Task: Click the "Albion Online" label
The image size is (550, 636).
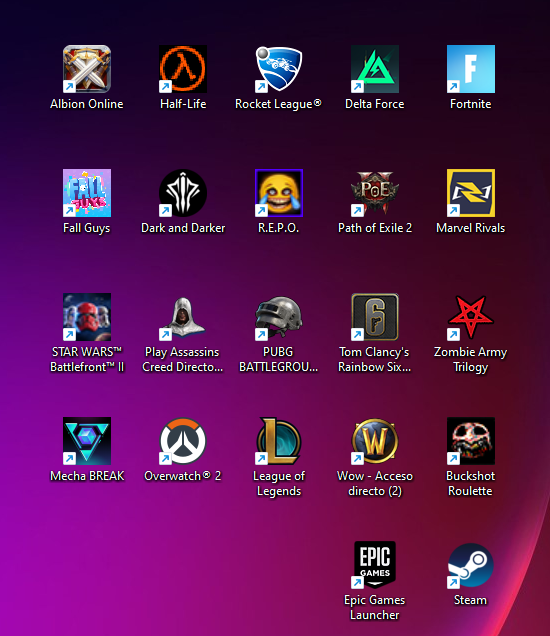Action: pyautogui.click(x=87, y=104)
